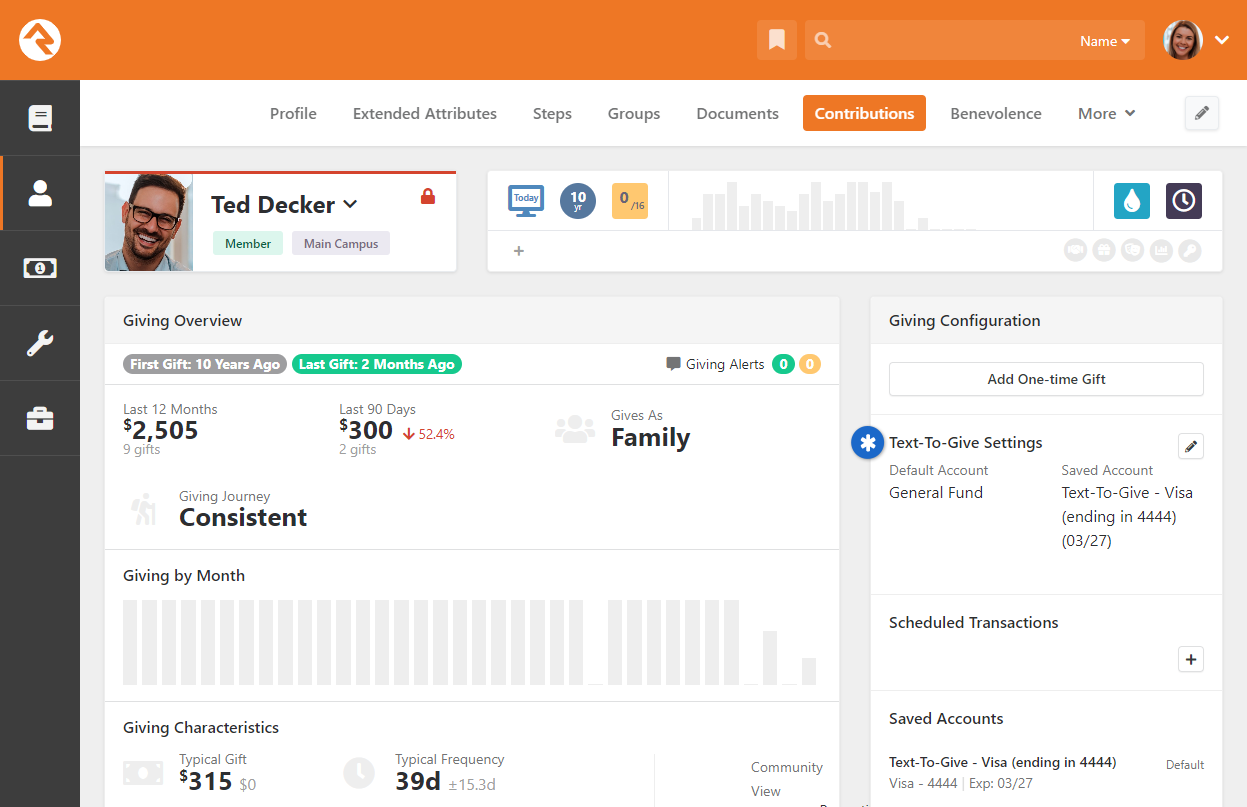This screenshot has height=807, width=1247.
Task: Open the More tab dropdown
Action: tap(1106, 113)
